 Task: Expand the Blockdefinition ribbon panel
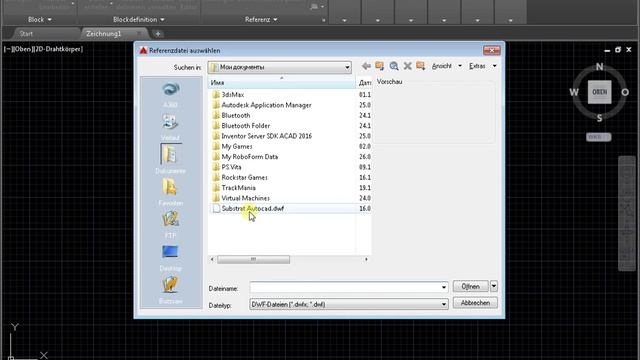point(139,20)
